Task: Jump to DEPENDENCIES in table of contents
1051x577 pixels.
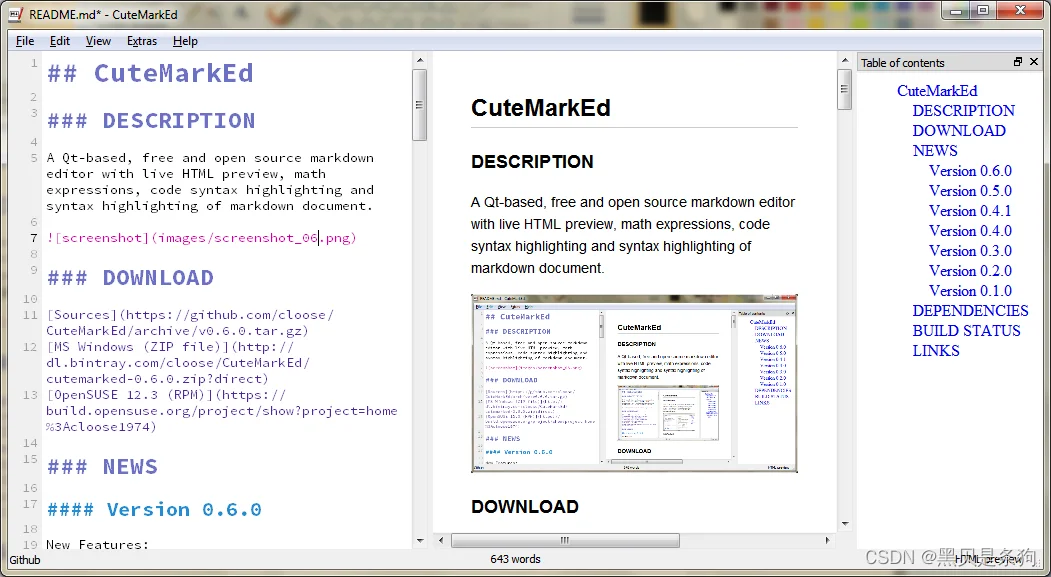Action: 970,311
